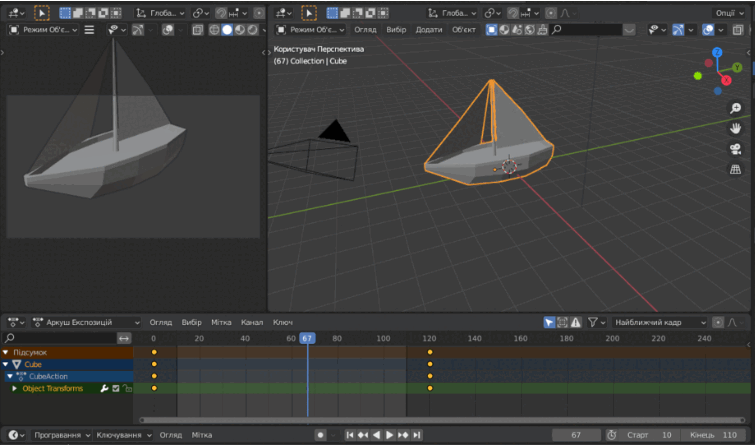The height and width of the screenshot is (445, 755).
Task: Open the editor type menu of the left viewport
Action: click(x=16, y=13)
